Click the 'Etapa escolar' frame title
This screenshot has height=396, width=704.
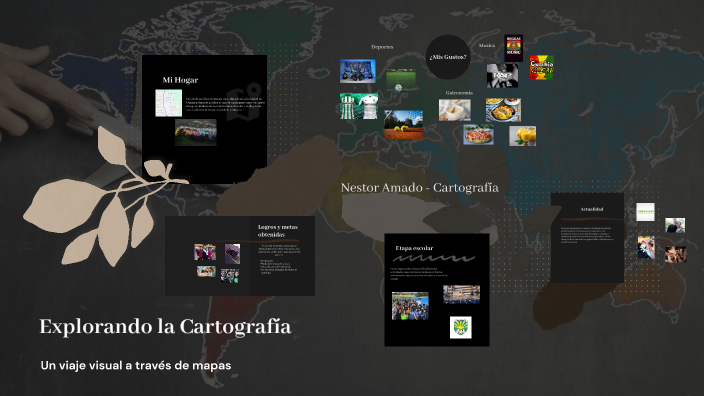pos(414,248)
